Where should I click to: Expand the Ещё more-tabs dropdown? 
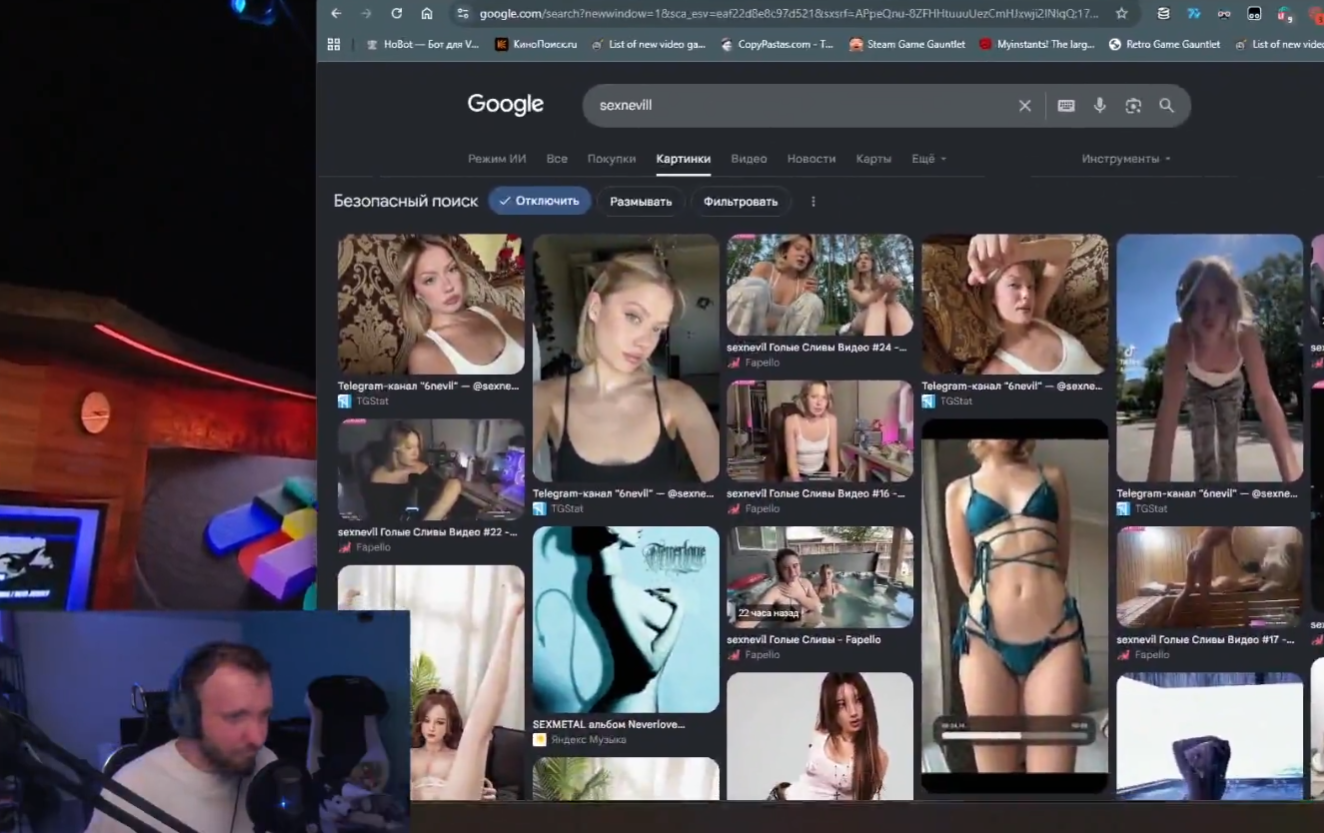(928, 159)
